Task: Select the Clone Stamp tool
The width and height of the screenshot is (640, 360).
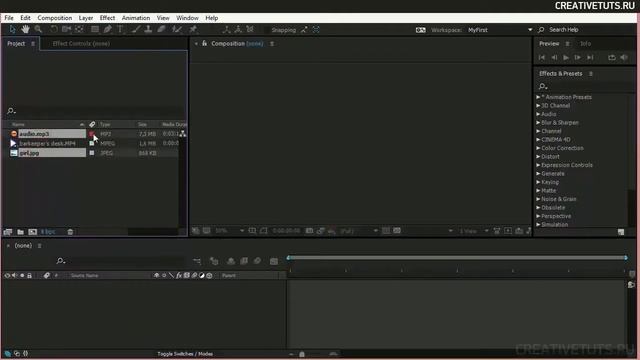Action: pyautogui.click(x=148, y=29)
